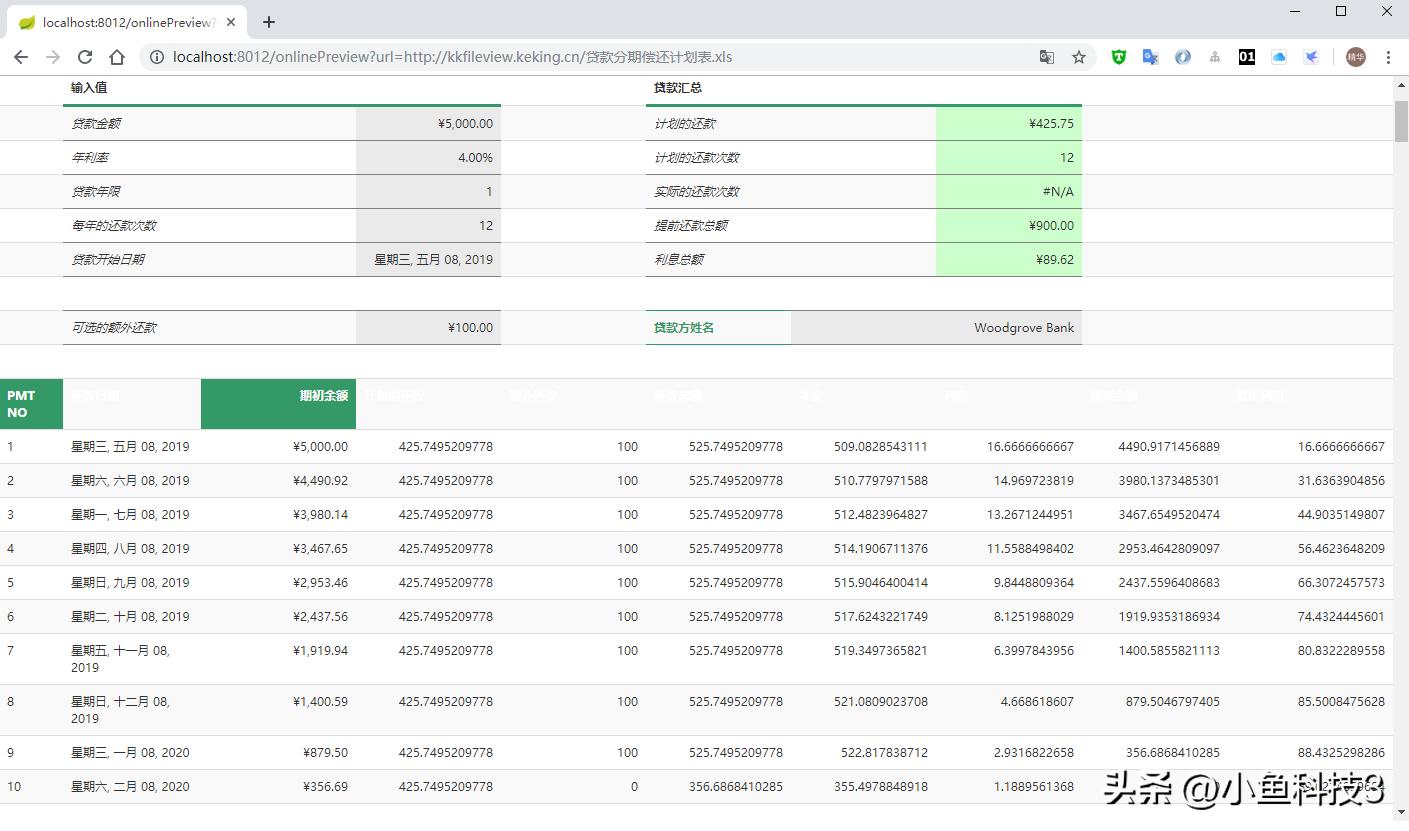Click the vertical scrollbar thumb
Viewport: 1409px width, 831px height.
1401,120
